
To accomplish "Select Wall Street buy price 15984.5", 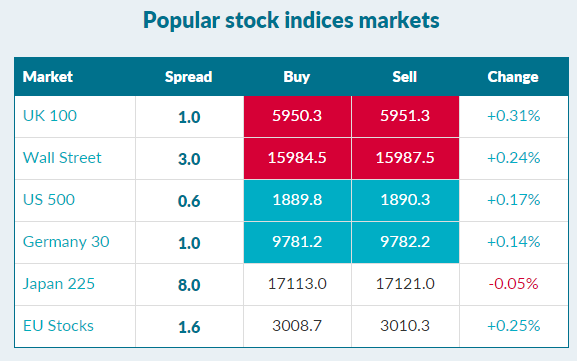I will point(297,159).
